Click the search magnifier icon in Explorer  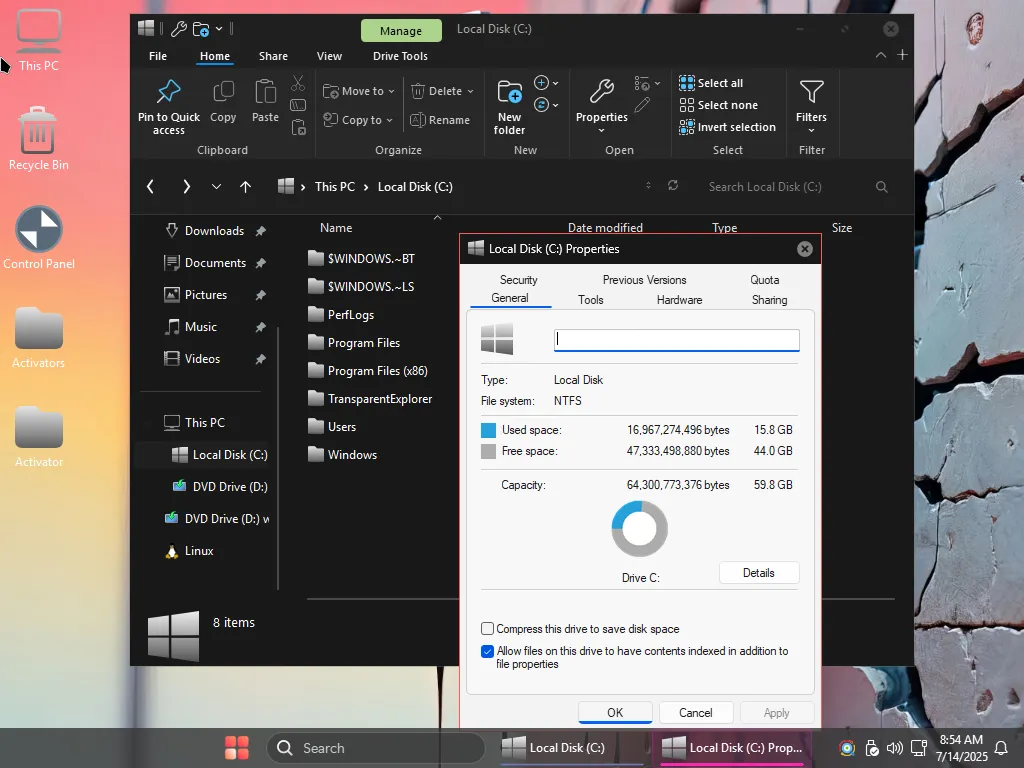click(882, 187)
